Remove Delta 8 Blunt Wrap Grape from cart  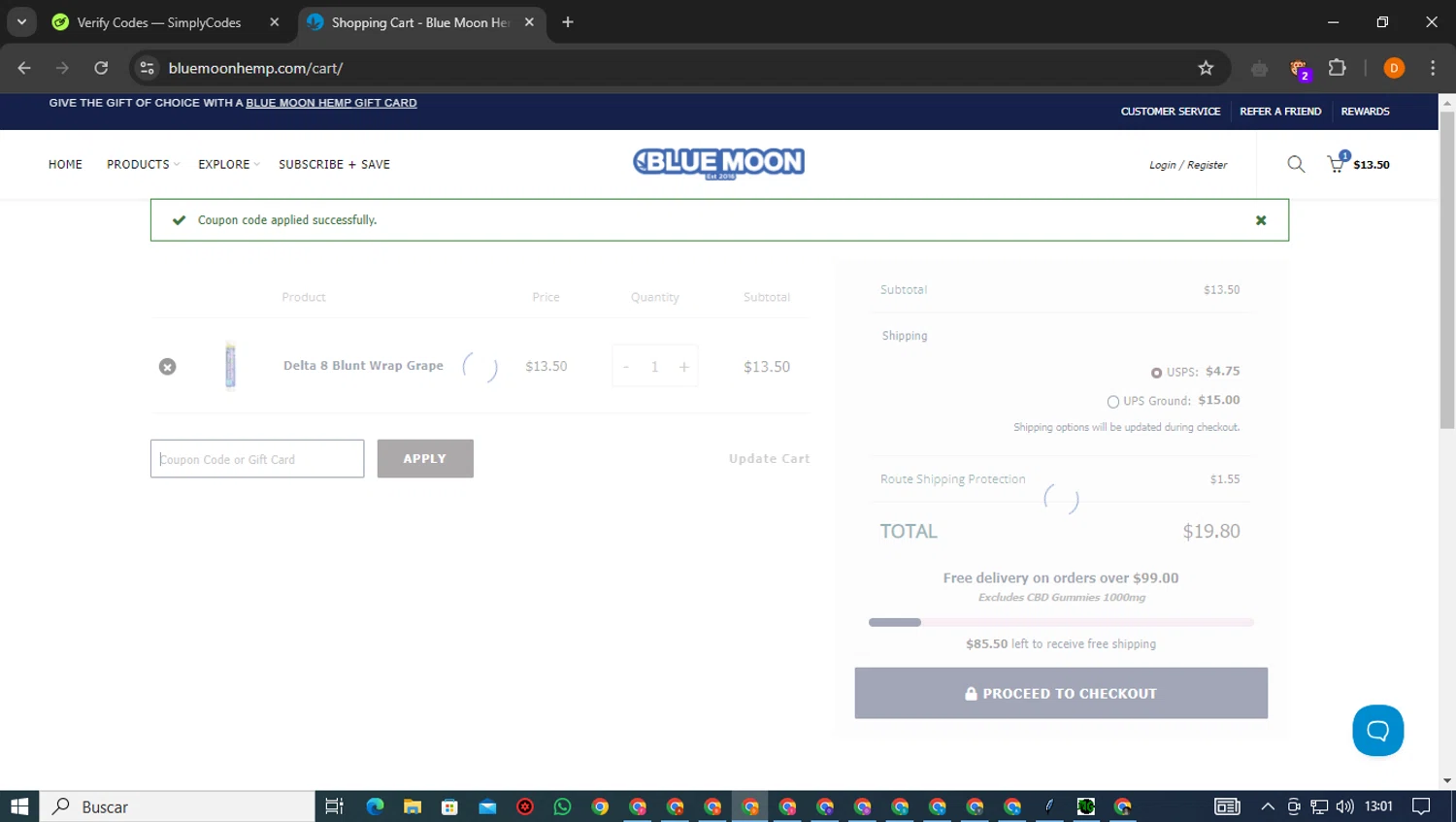[168, 367]
